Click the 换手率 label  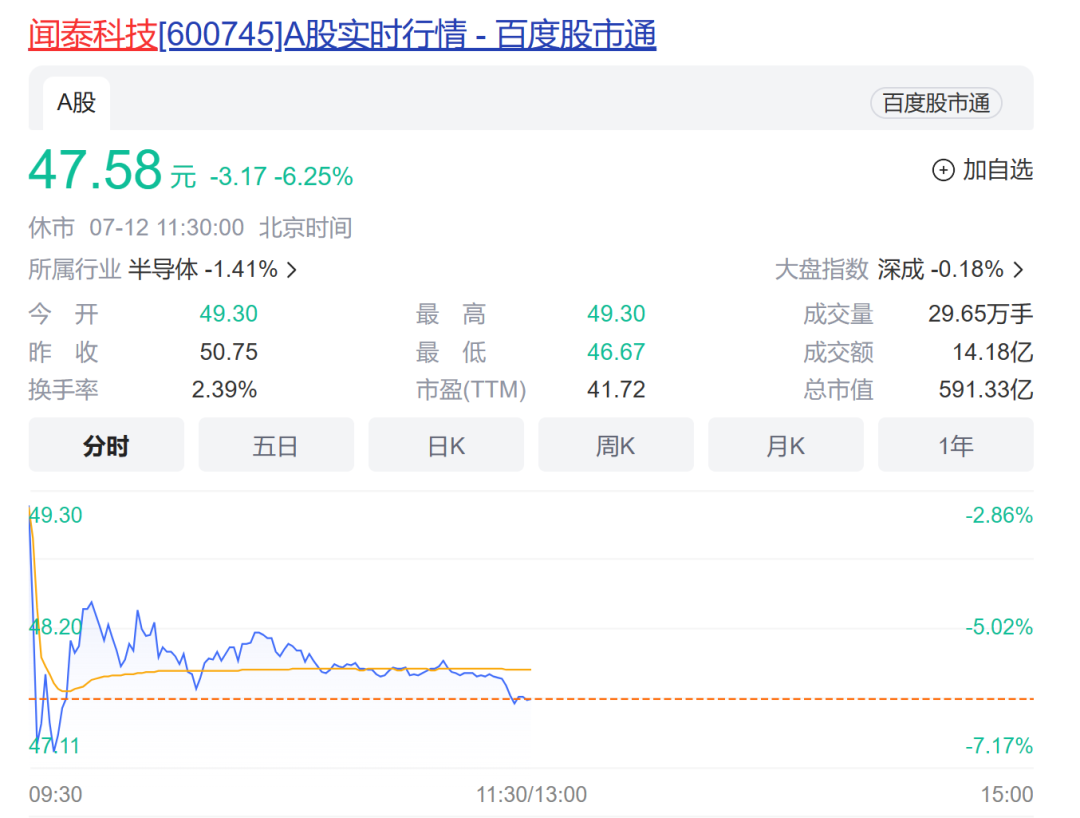coord(63,390)
